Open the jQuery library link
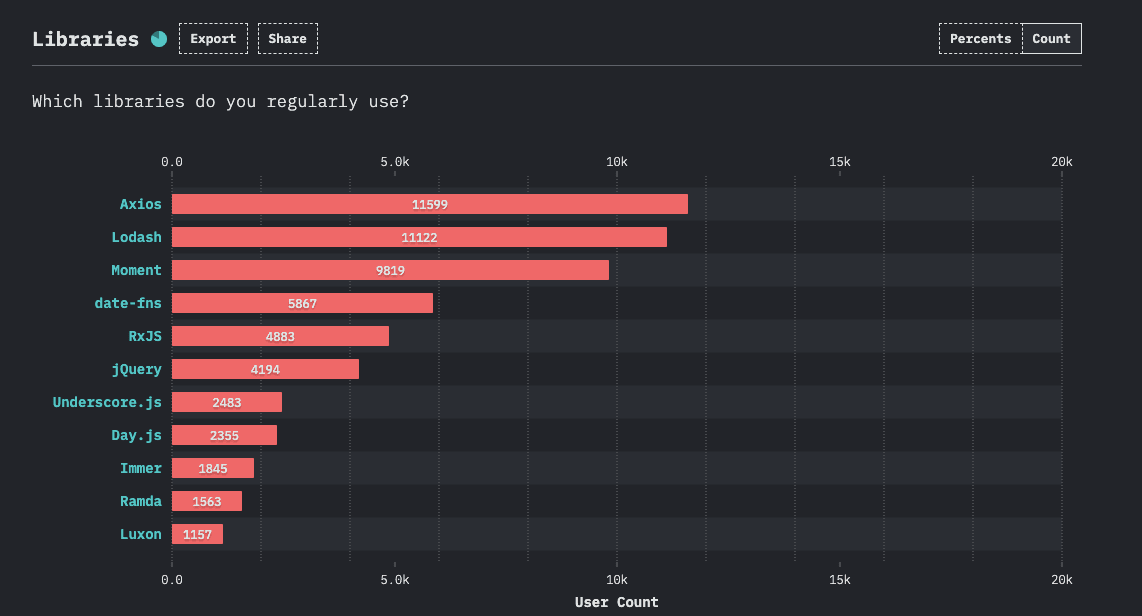Screen dimensions: 1142x616 pos(136,369)
